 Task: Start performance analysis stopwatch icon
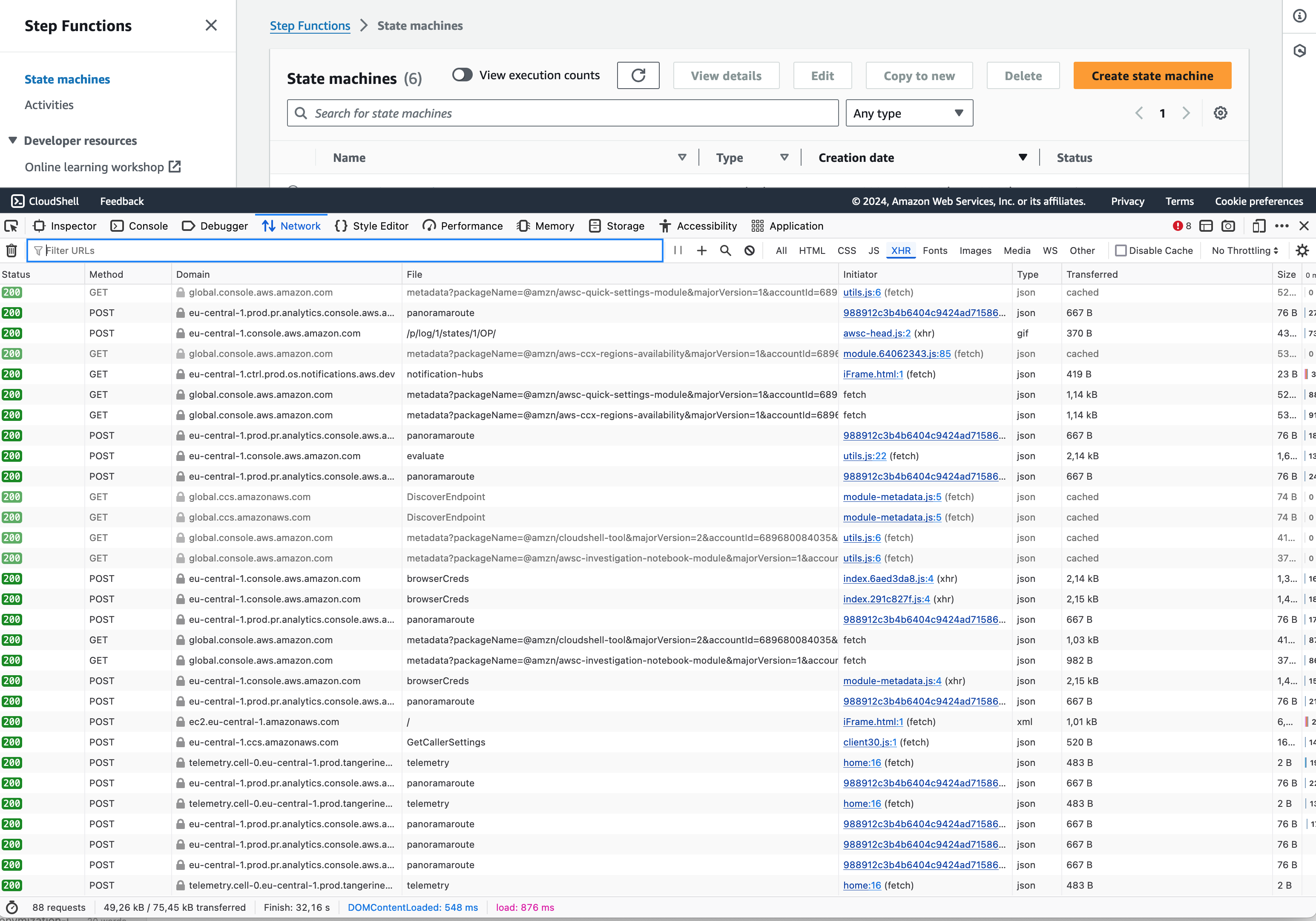11,907
